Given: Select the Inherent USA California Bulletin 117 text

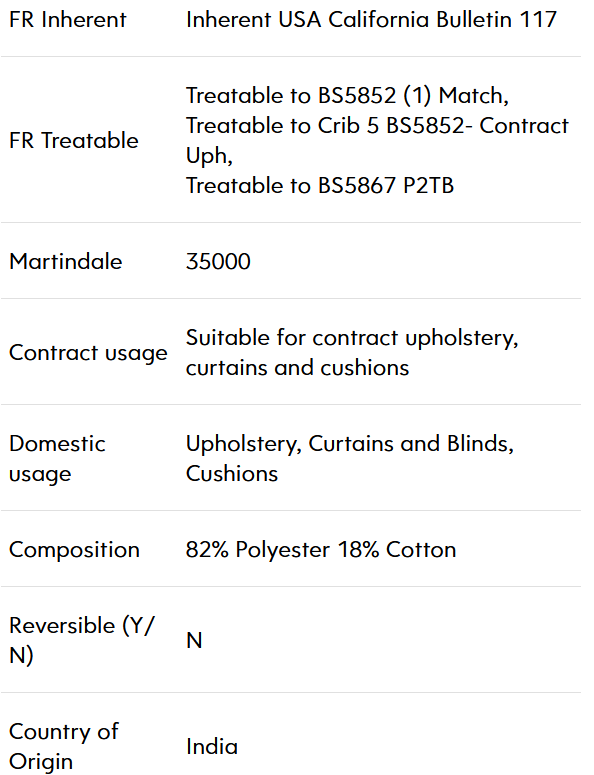Looking at the screenshot, I should pos(371,20).
